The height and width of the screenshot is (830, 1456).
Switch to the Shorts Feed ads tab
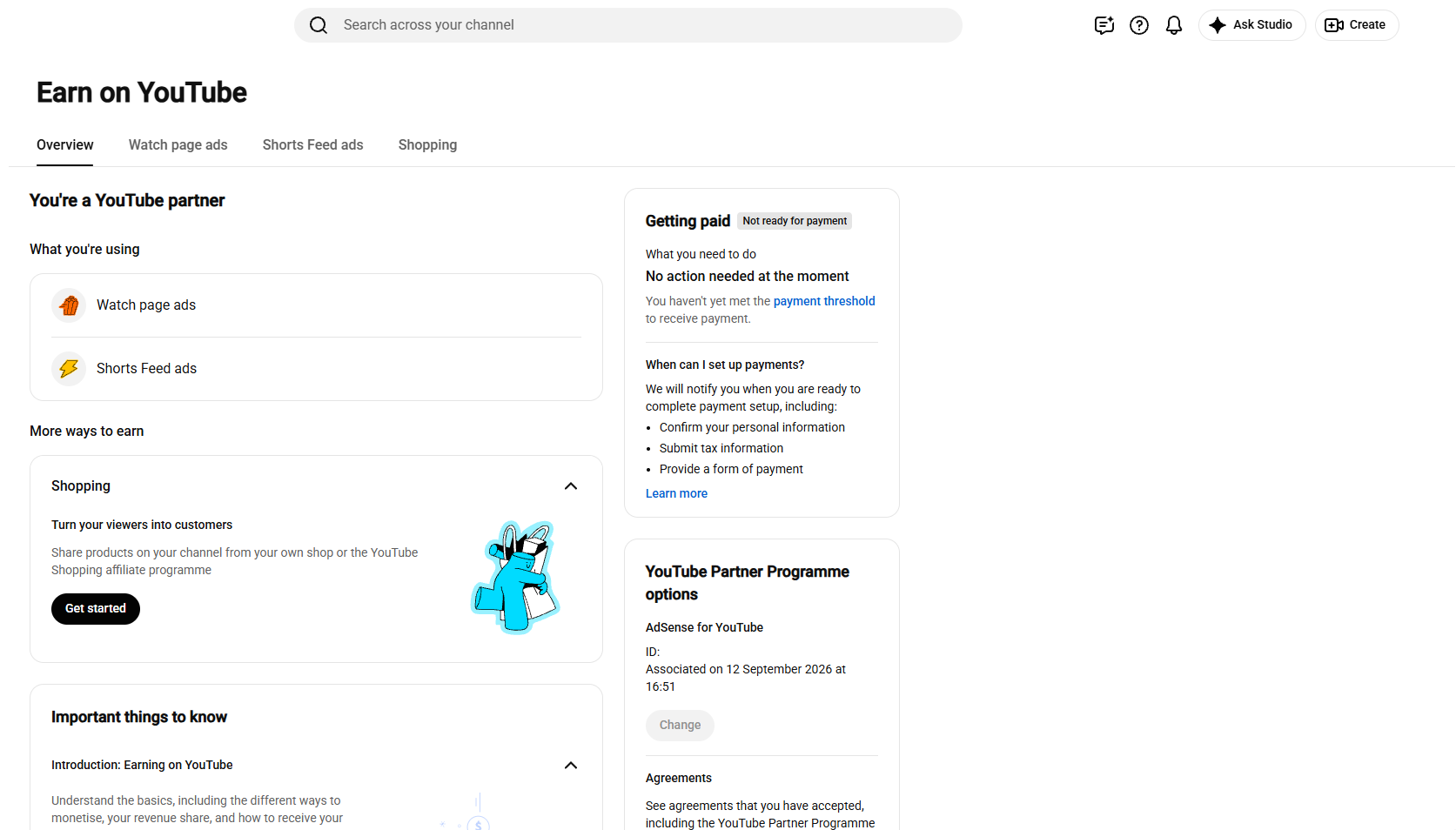tap(313, 145)
